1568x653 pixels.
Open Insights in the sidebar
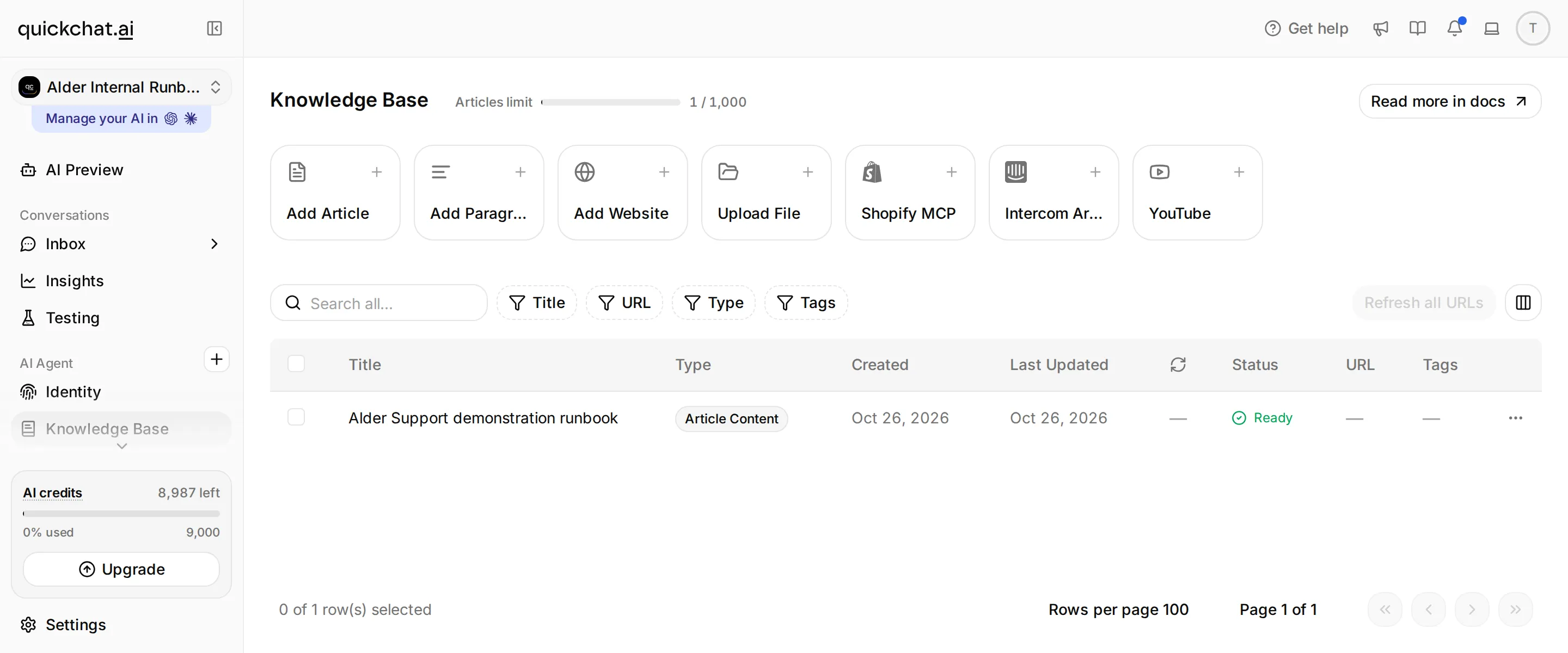(x=121, y=281)
